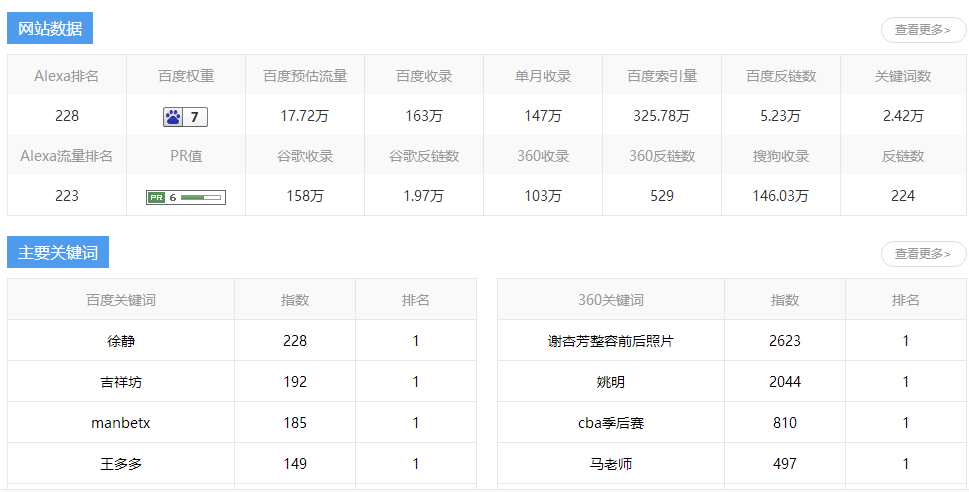Image resolution: width=969 pixels, height=492 pixels.
Task: Click the Alexa流量排名 header label
Action: (67, 156)
